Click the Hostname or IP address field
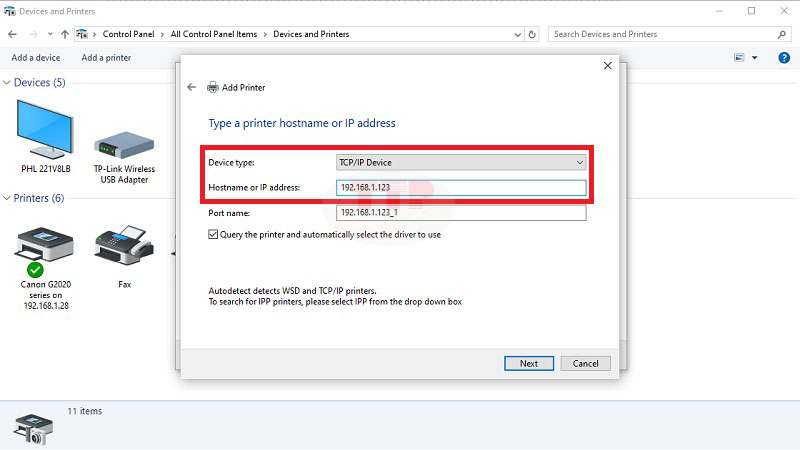 pos(460,188)
